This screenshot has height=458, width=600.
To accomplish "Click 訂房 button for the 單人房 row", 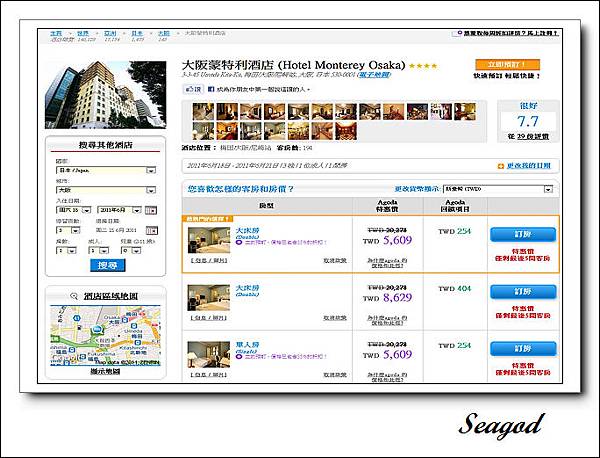I will [x=523, y=349].
